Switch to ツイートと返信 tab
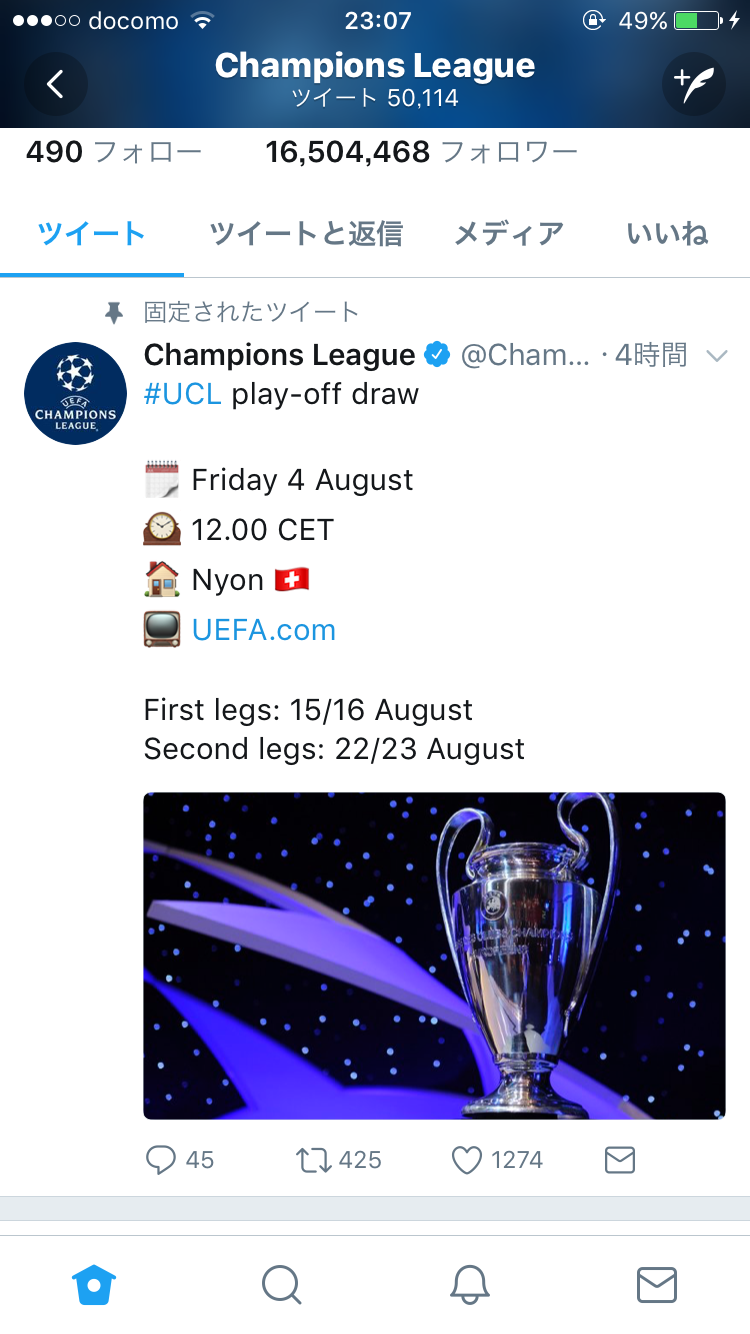The width and height of the screenshot is (750, 1334). pyautogui.click(x=306, y=234)
